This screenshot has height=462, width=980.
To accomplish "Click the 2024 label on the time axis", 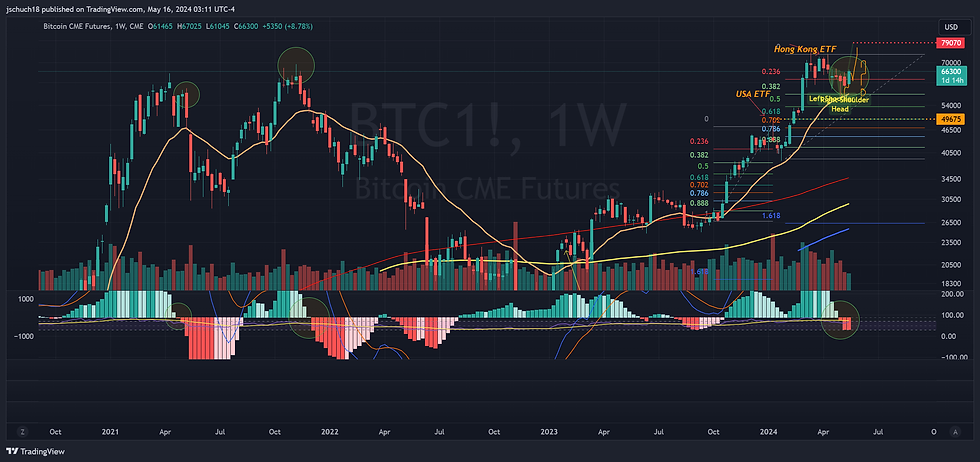I will [769, 432].
